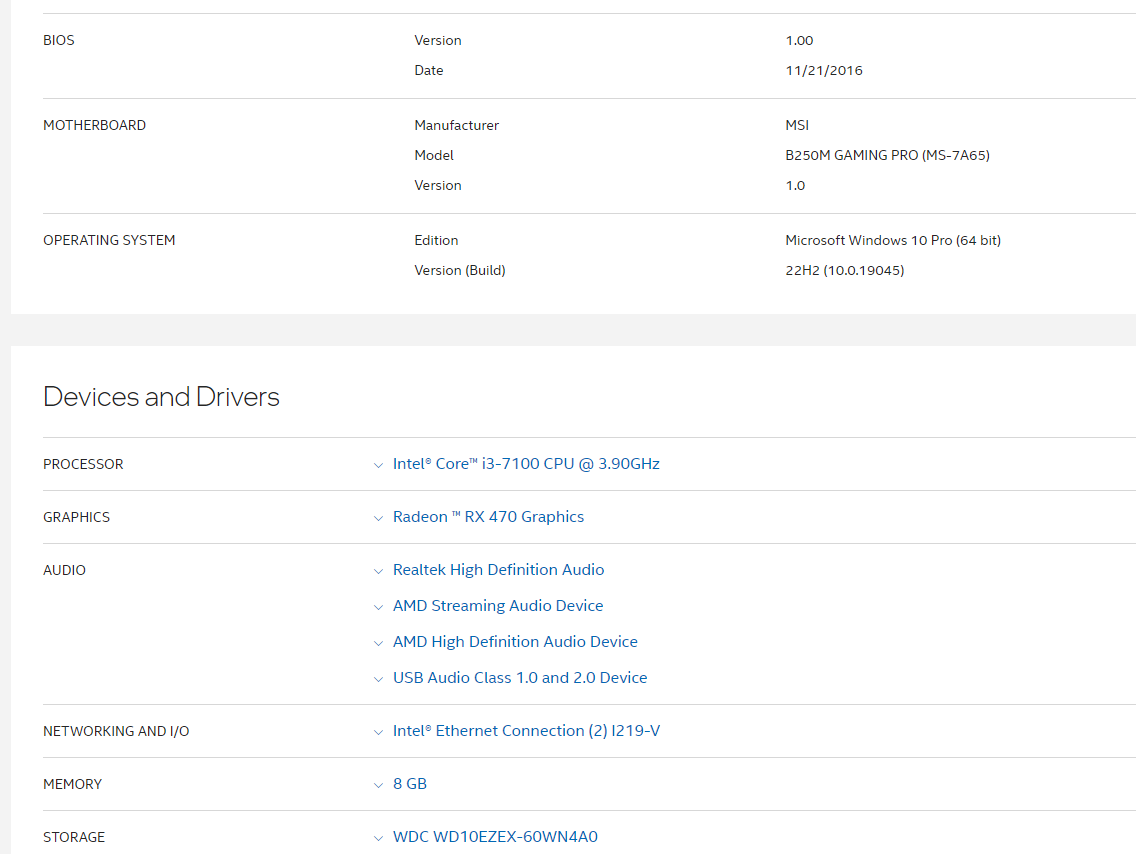Screen dimensions: 1136x854
Task: Click the AMD High Definition Audio Device link
Action: pos(515,642)
